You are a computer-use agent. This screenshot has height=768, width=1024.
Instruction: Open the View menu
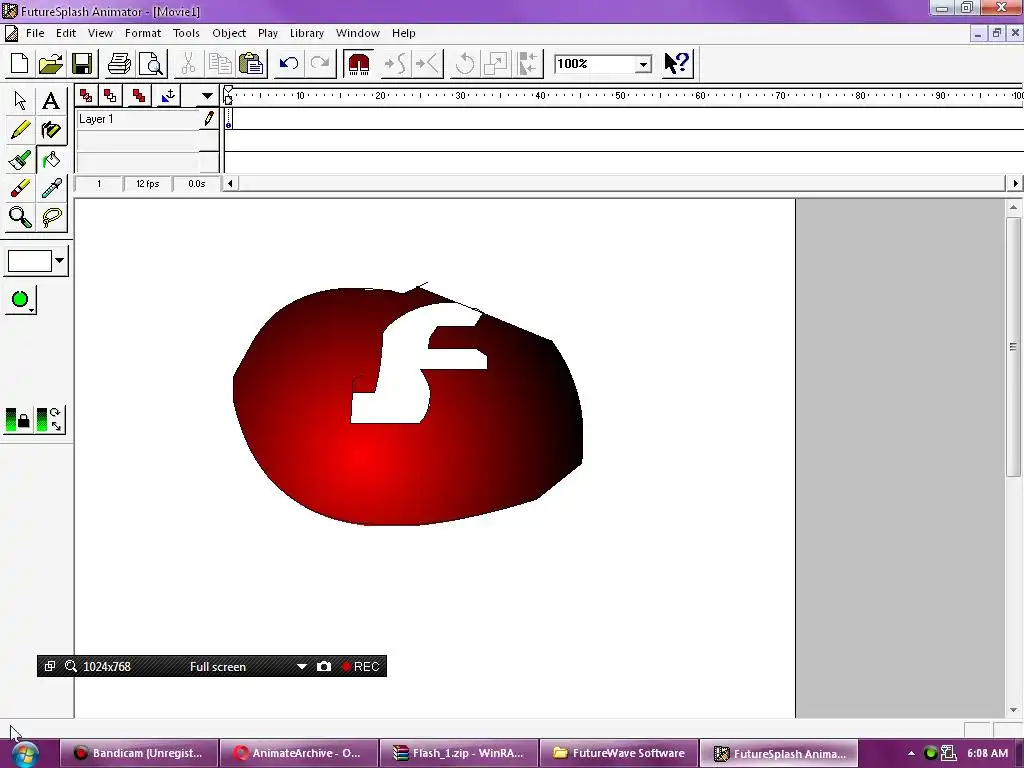pos(100,33)
